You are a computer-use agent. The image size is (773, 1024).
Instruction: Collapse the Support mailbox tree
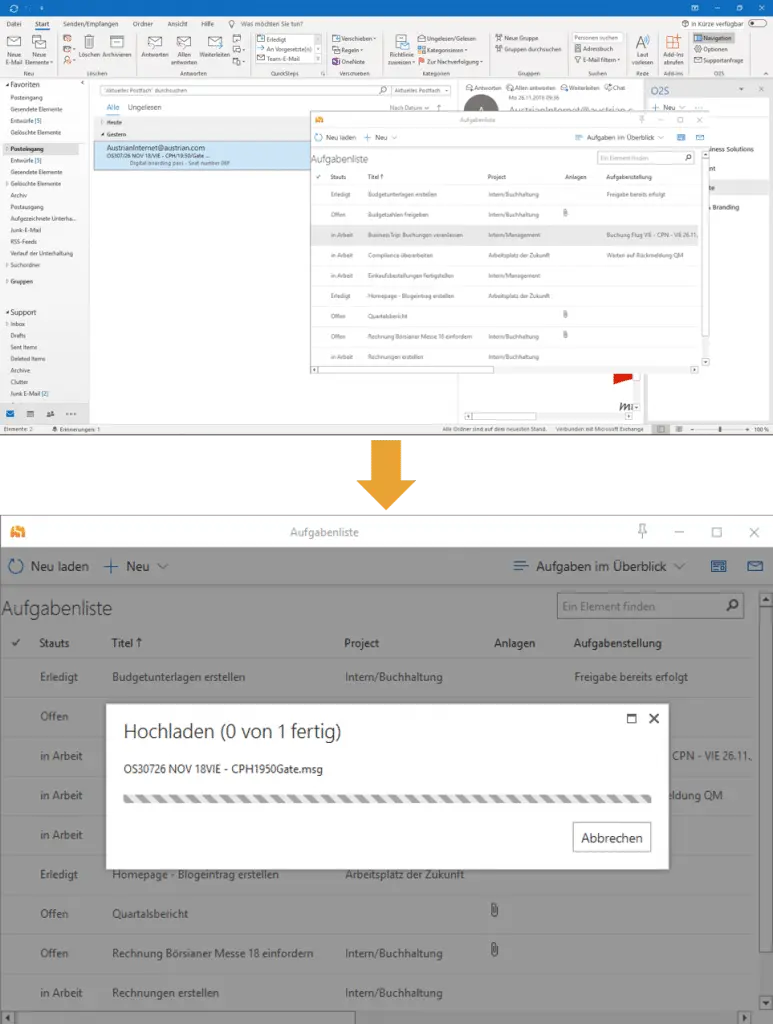(x=7, y=313)
